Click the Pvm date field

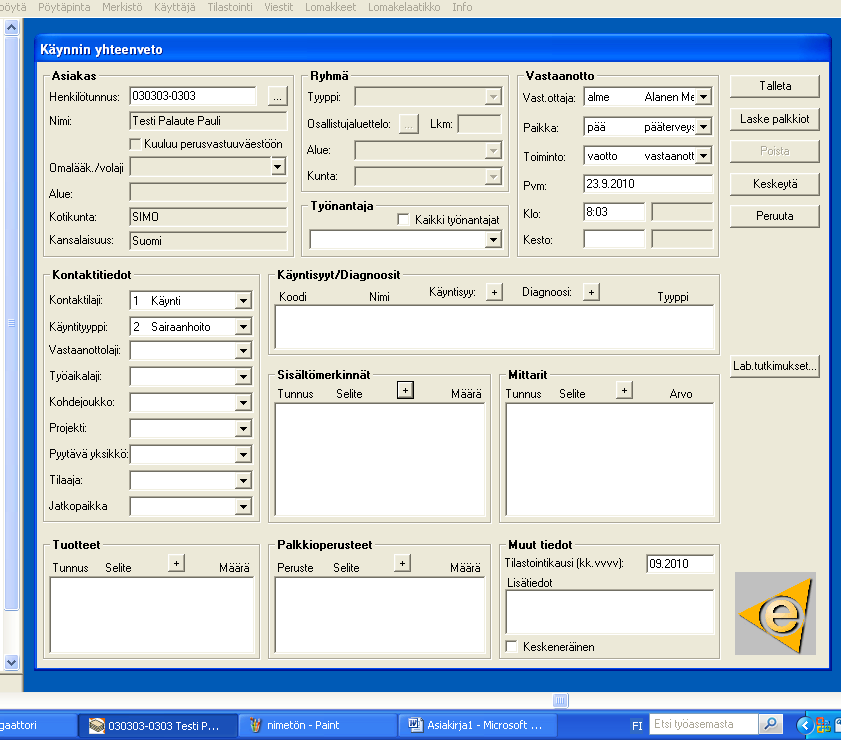point(648,184)
